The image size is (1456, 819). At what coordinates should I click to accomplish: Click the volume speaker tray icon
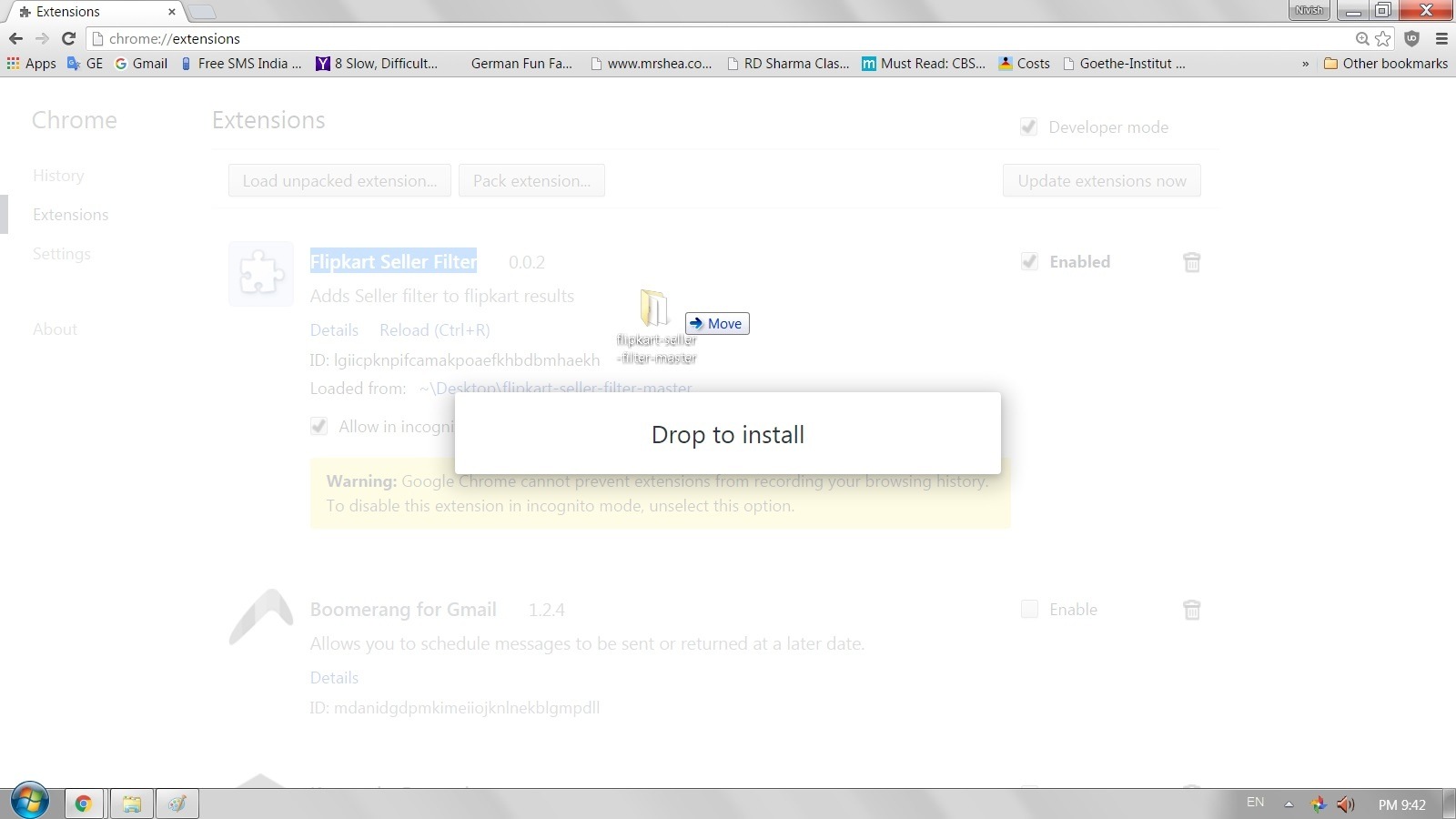(1346, 804)
